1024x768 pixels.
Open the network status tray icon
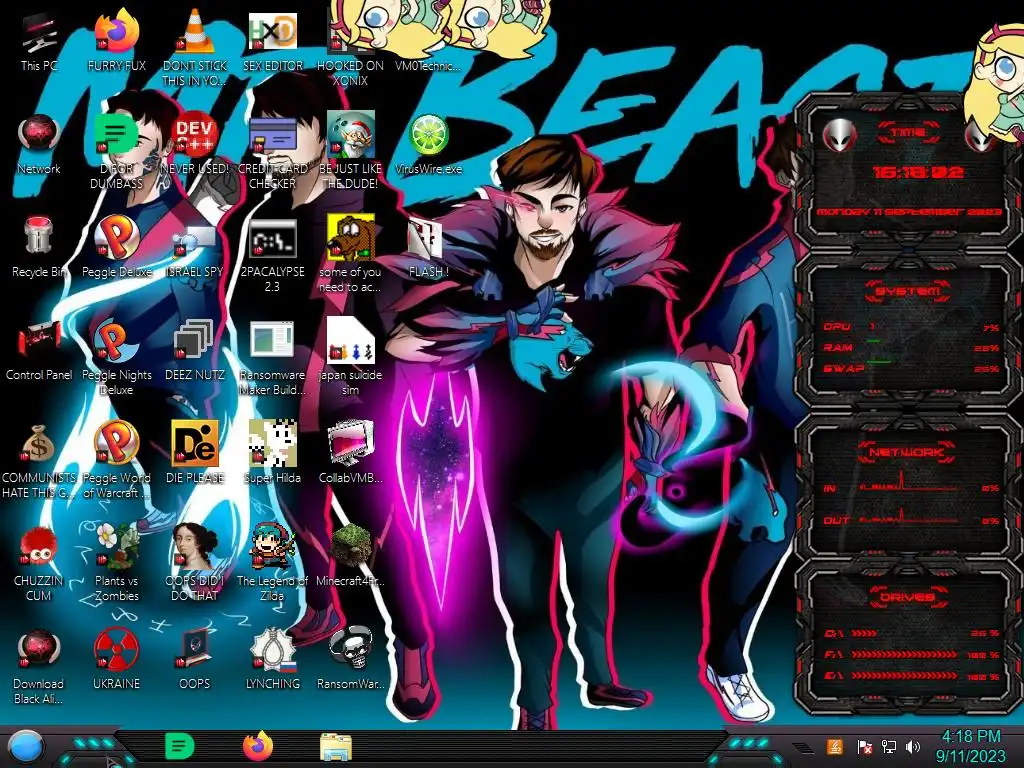[x=888, y=747]
